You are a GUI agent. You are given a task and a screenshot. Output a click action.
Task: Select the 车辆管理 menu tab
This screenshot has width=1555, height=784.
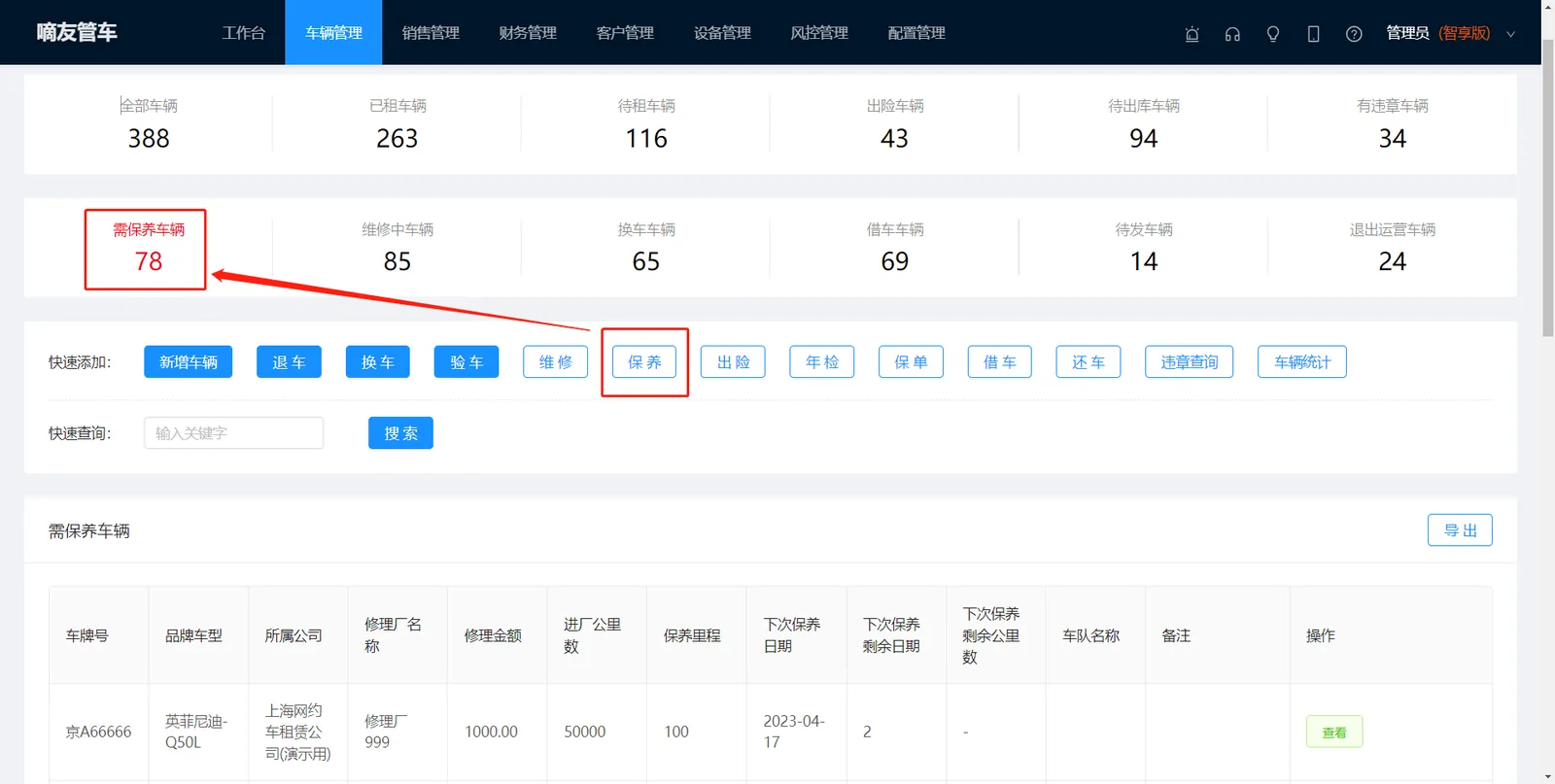[x=333, y=33]
